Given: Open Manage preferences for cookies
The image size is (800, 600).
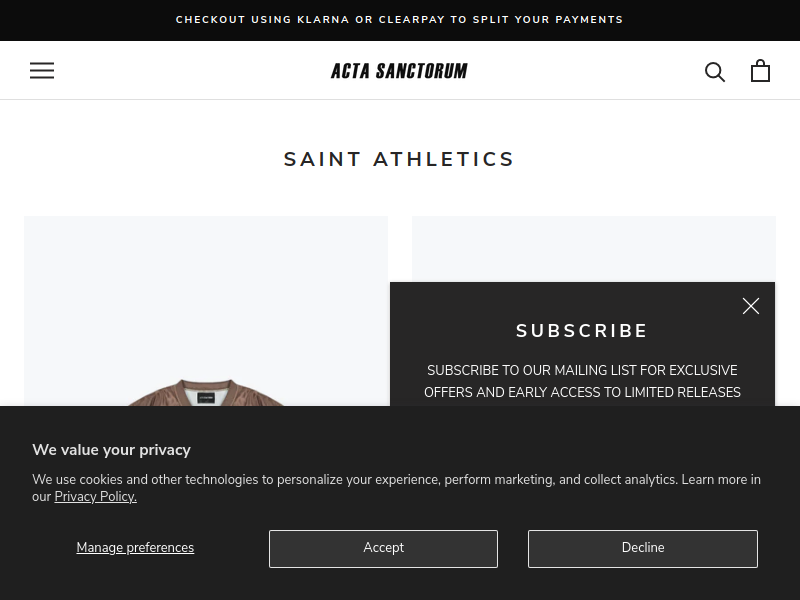Looking at the screenshot, I should point(135,547).
